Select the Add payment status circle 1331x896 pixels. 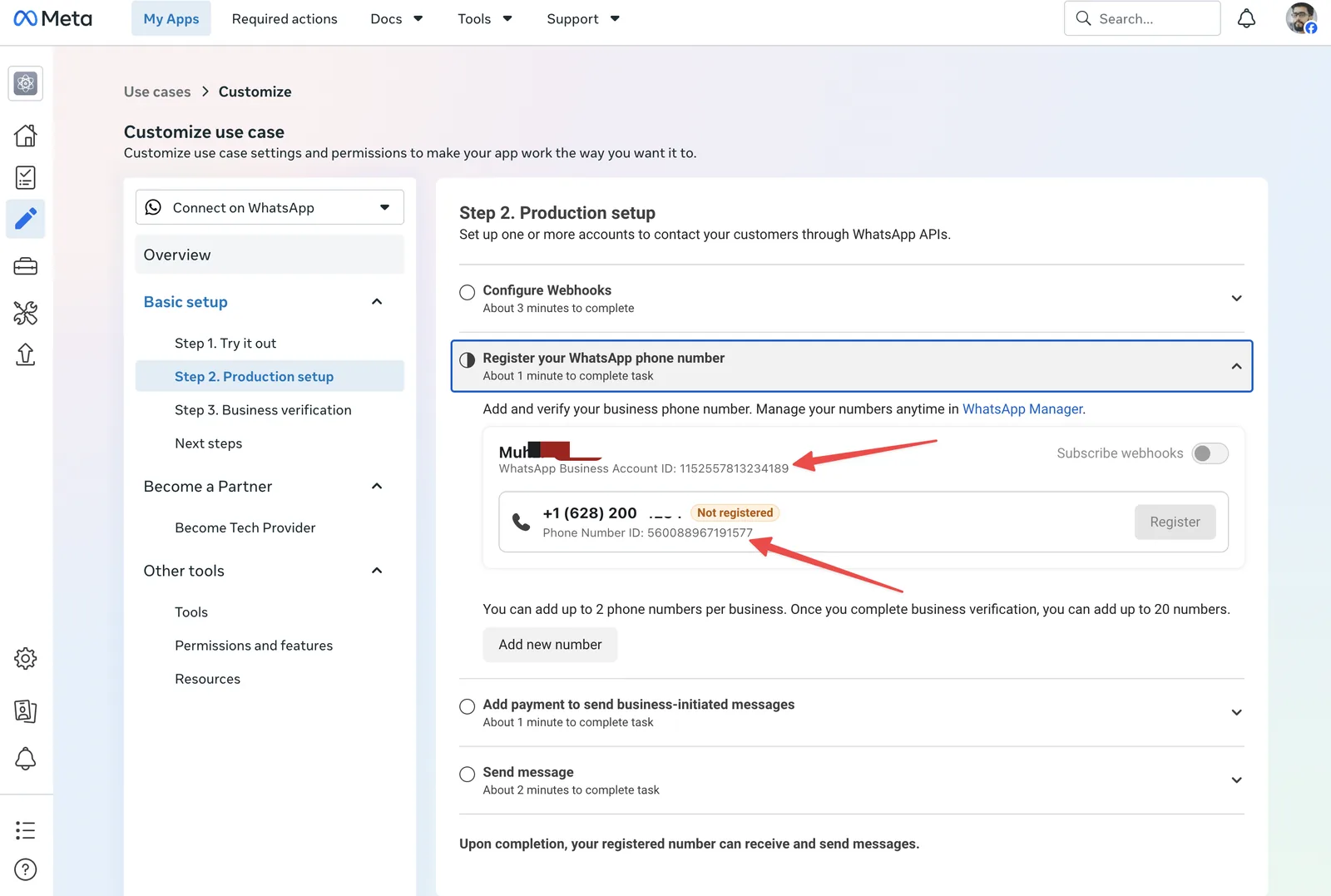click(x=468, y=706)
